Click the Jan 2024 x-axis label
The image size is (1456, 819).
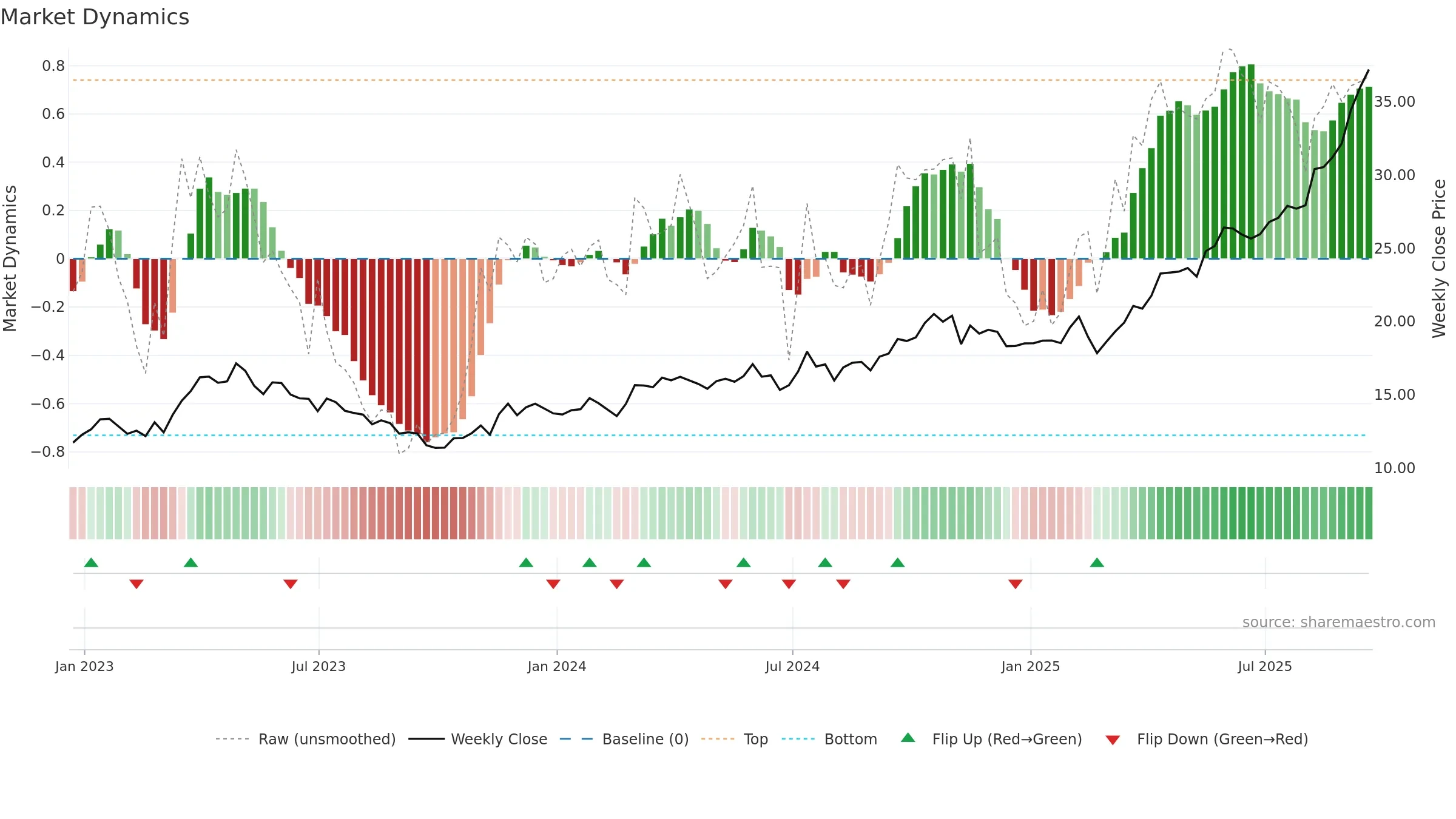557,666
